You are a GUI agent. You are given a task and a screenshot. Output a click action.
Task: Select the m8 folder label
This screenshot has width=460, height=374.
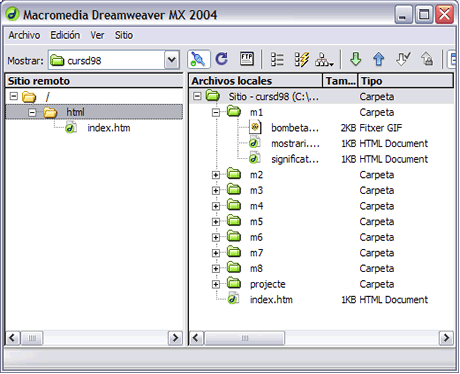click(256, 269)
